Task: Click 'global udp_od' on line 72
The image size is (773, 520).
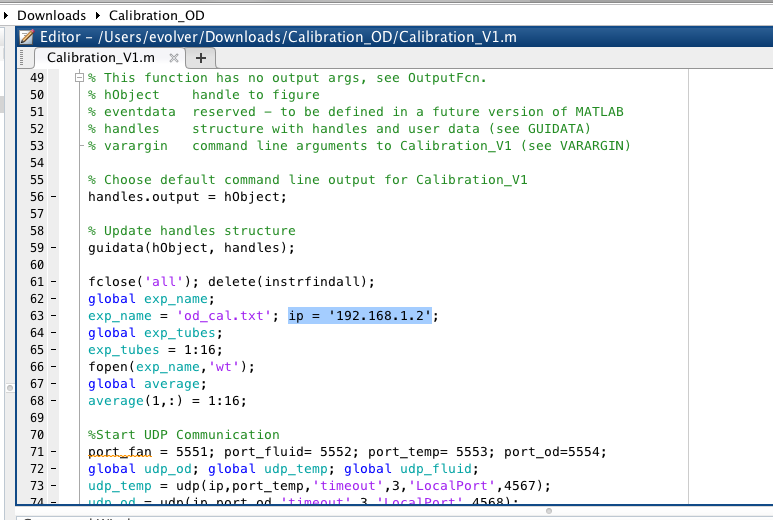Action: point(140,469)
